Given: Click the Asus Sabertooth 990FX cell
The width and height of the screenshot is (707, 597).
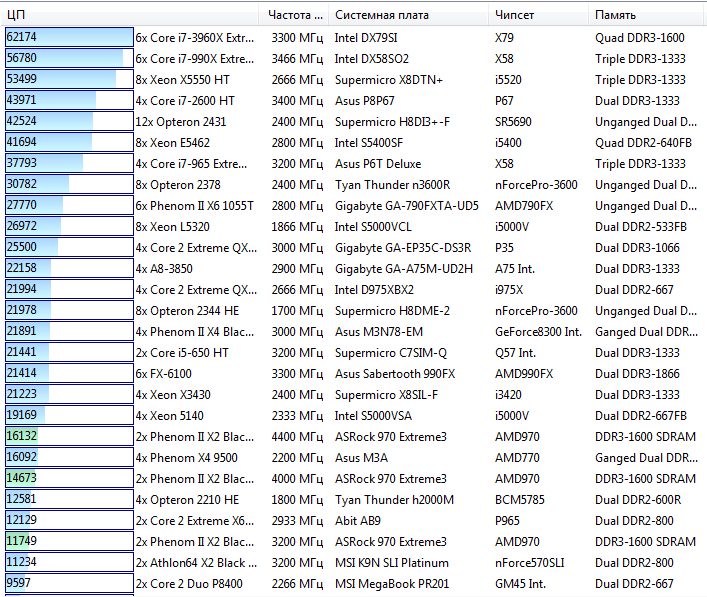Looking at the screenshot, I should (395, 374).
